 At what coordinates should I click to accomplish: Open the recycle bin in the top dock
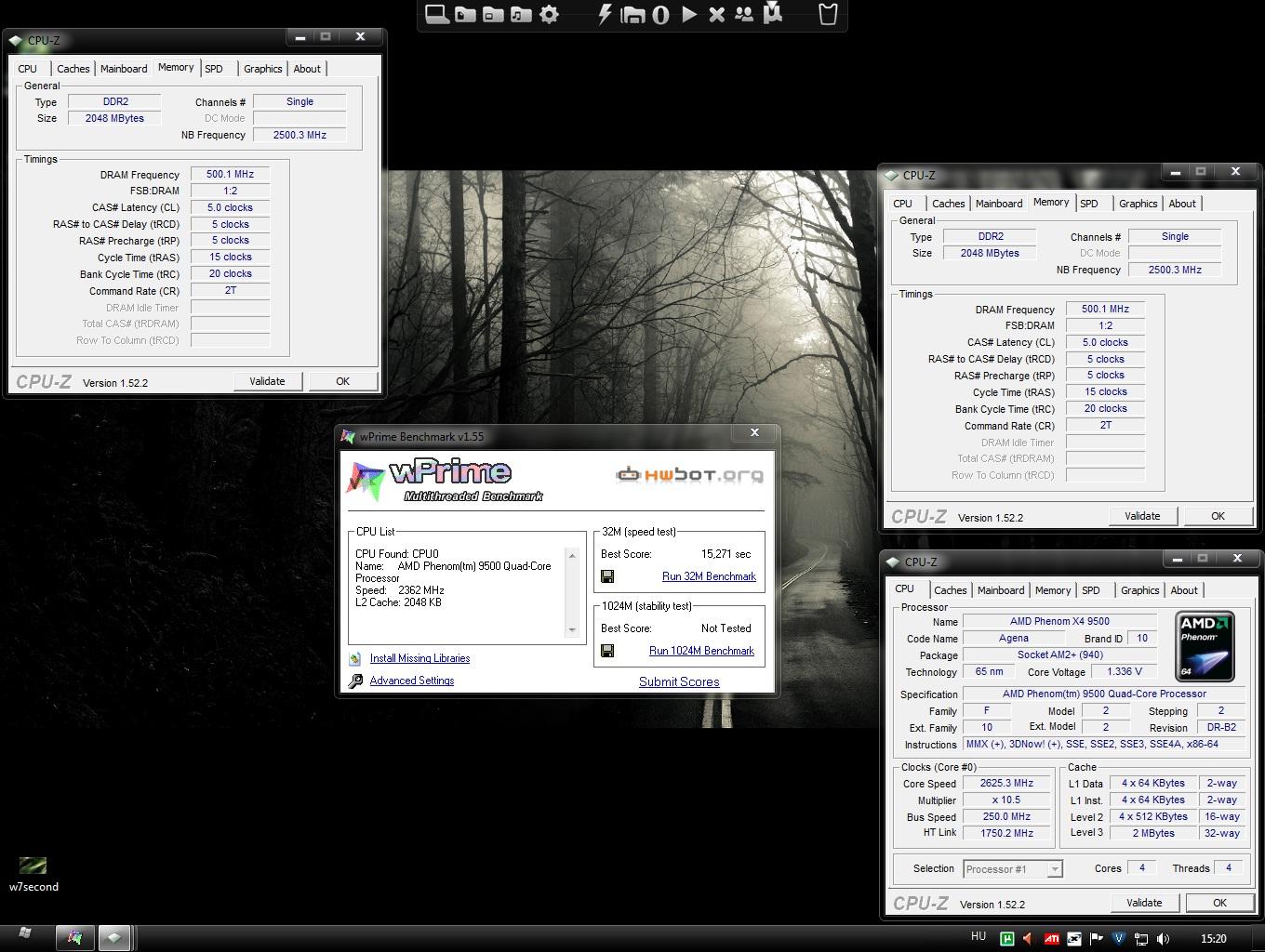coord(828,14)
